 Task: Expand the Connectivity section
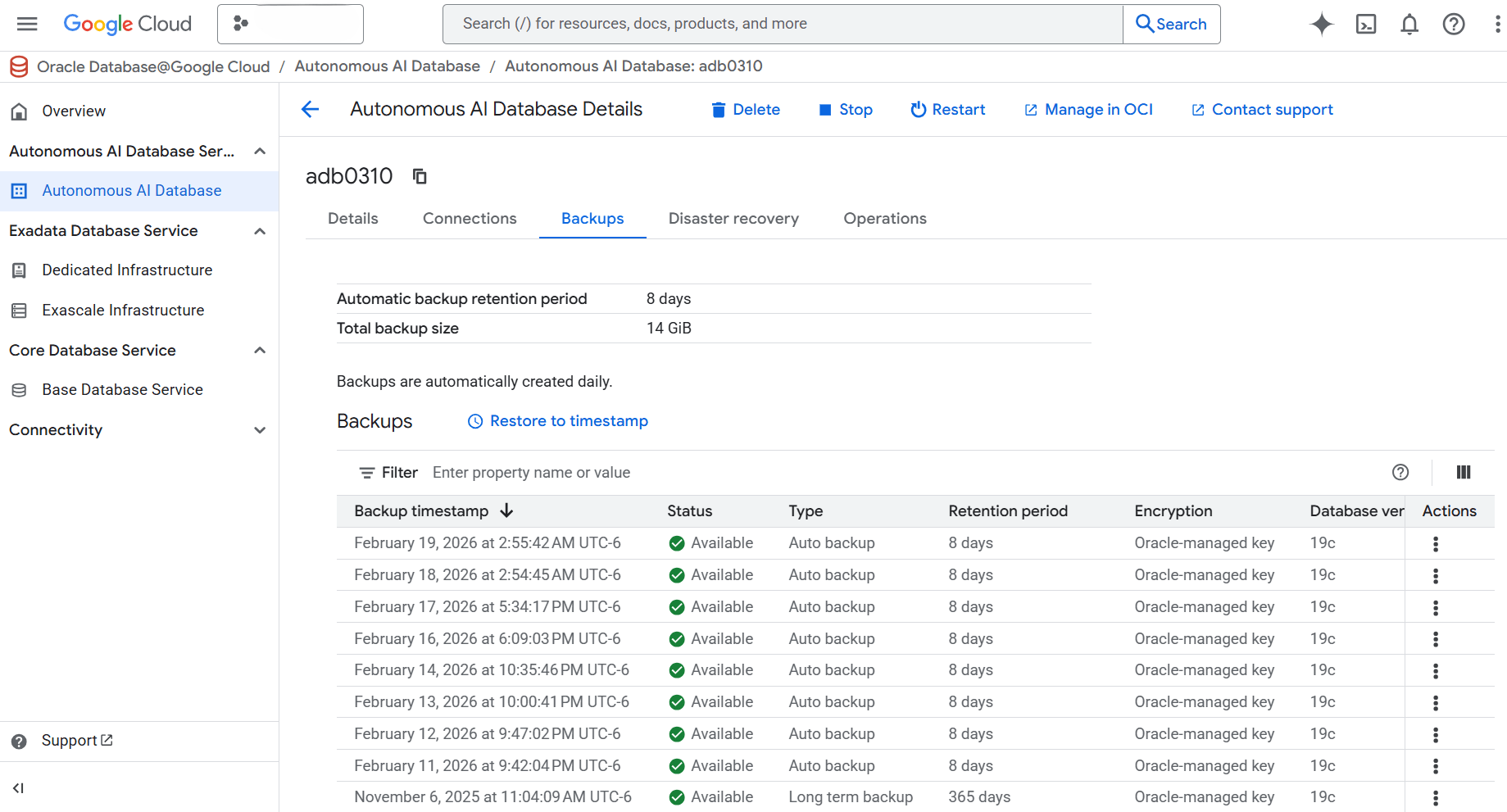click(x=259, y=429)
